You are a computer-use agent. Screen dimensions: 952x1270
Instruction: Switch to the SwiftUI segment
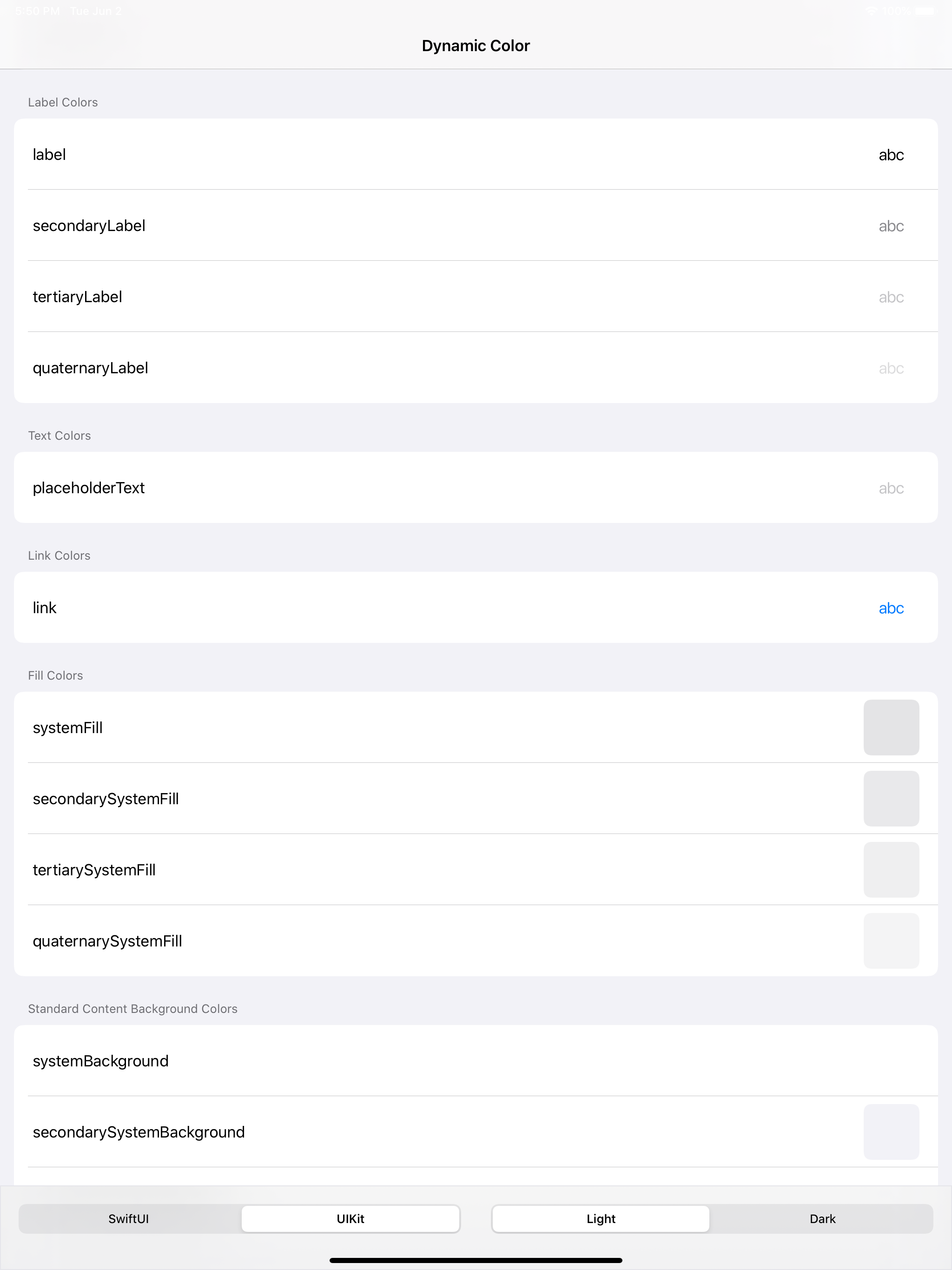[129, 1218]
